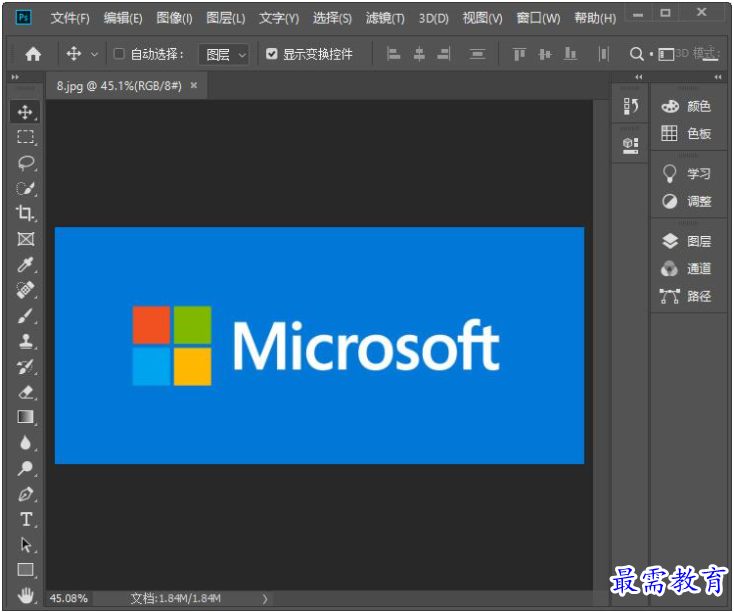This screenshot has width=734, height=612.
Task: Close the 8.jpg document tab
Action: (x=194, y=86)
